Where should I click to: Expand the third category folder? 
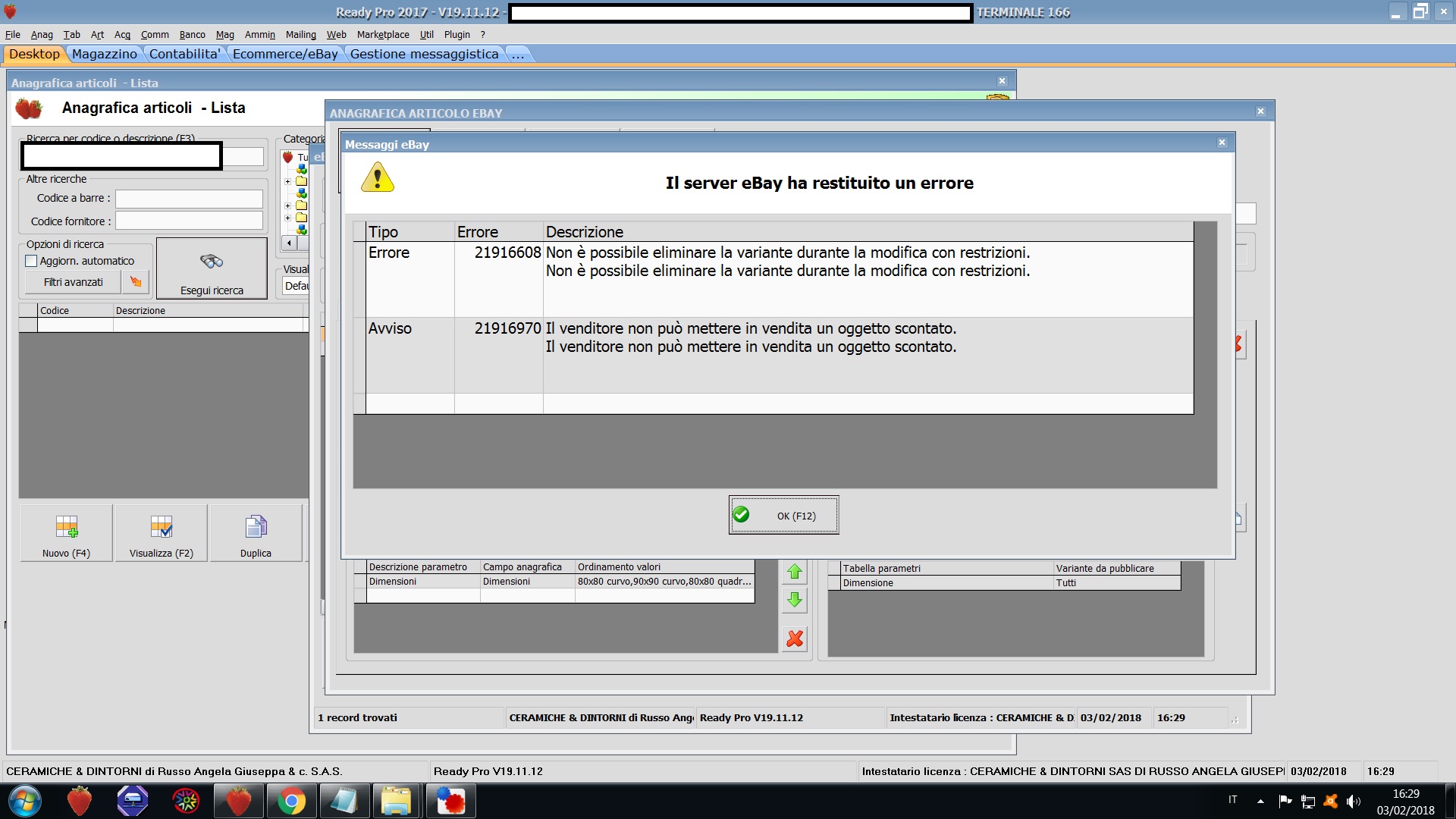287,218
